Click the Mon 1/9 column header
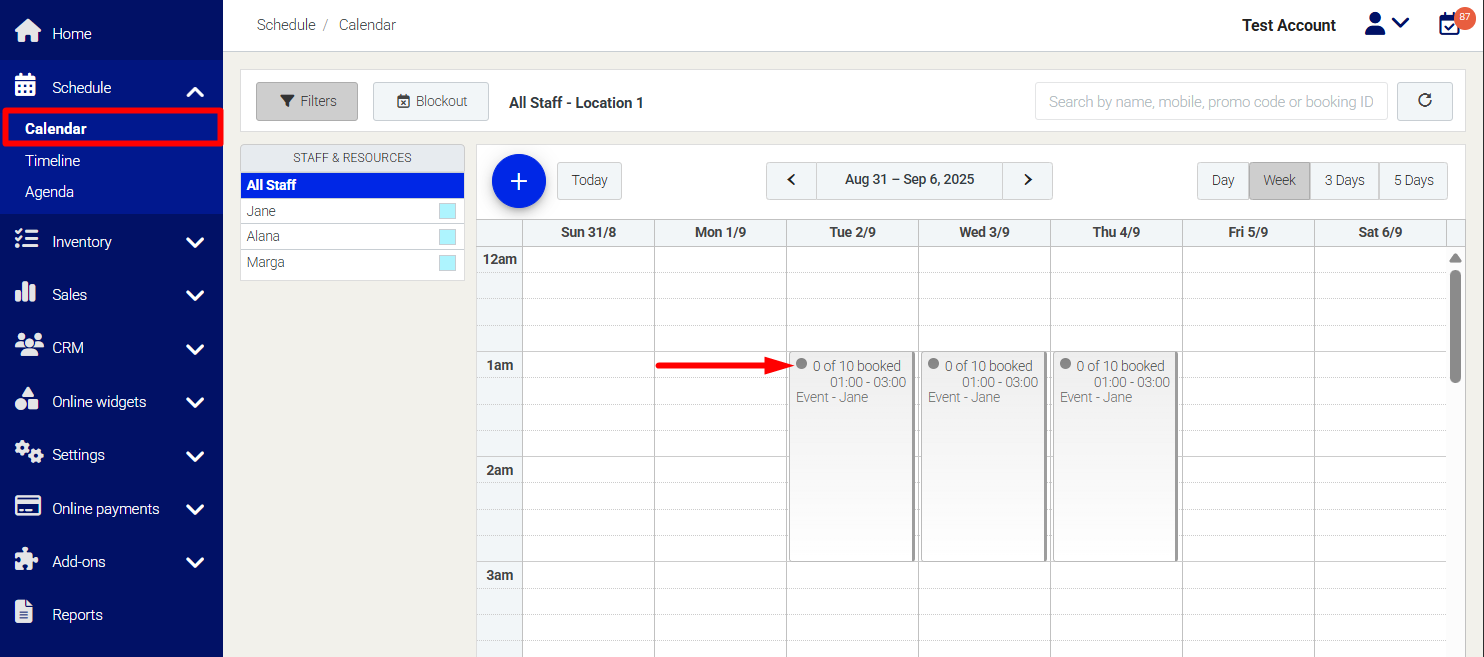This screenshot has width=1484, height=657. 720,232
